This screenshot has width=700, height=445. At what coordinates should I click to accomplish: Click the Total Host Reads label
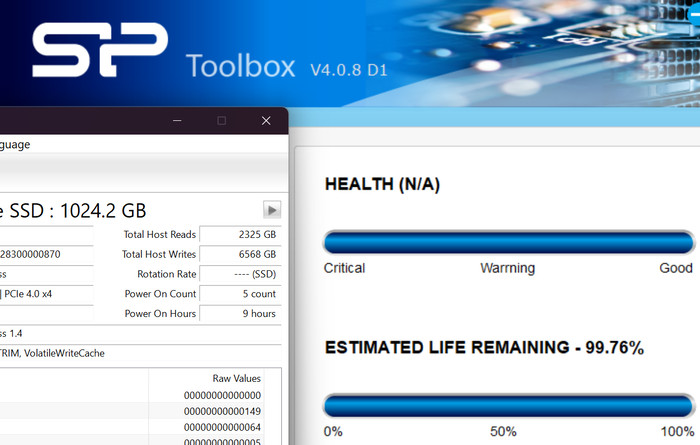(x=160, y=234)
